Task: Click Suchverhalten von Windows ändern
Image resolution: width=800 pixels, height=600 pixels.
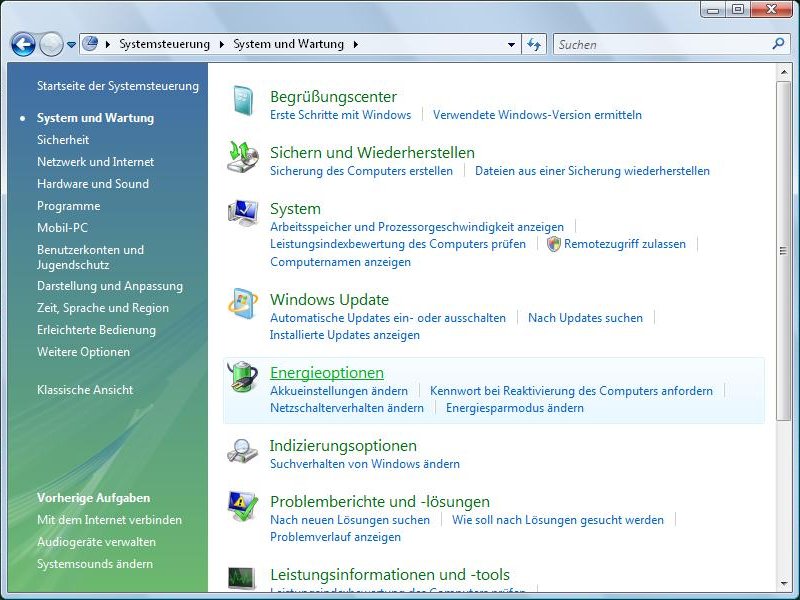Action: point(365,464)
